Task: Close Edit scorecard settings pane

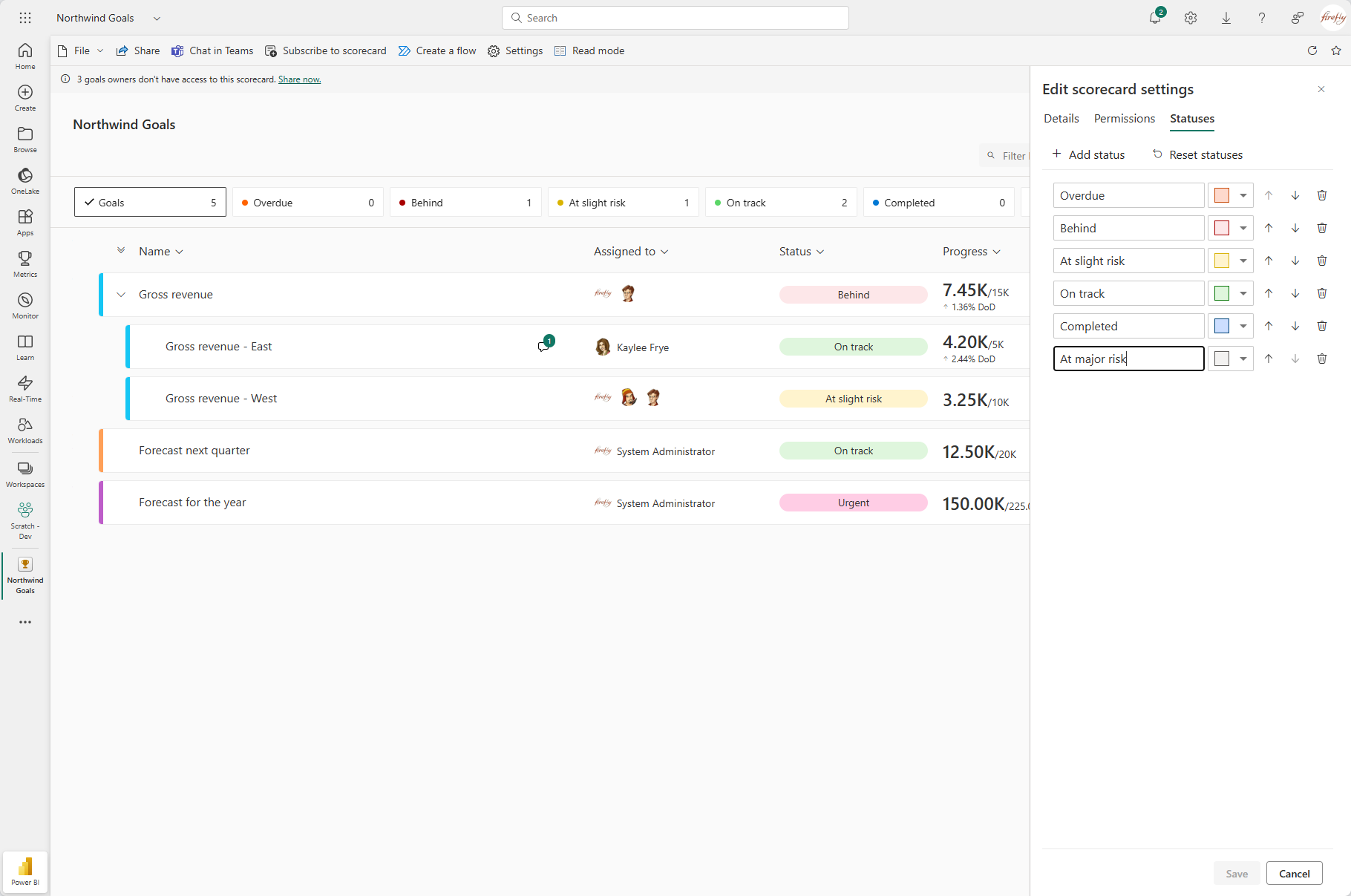Action: (1321, 89)
